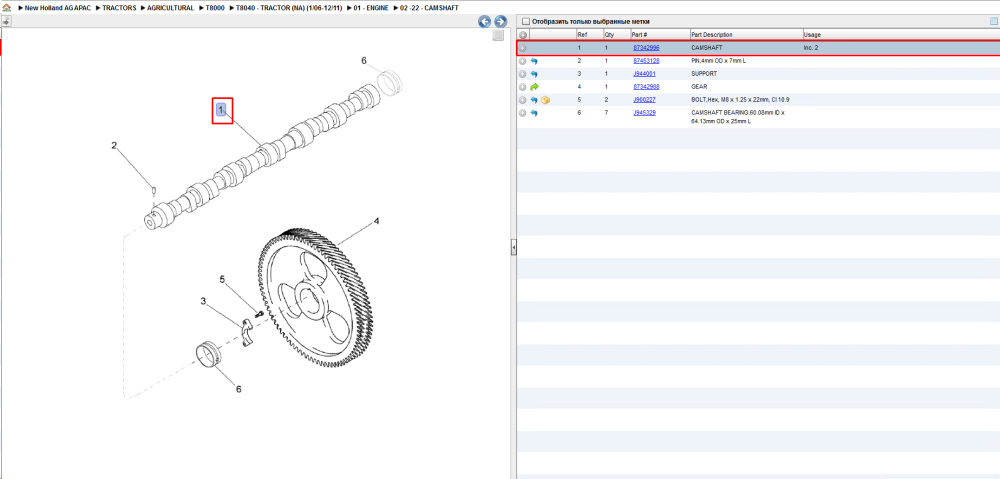
Task: Open the AGRICULTURAL breadcrumb
Action: tap(170, 8)
